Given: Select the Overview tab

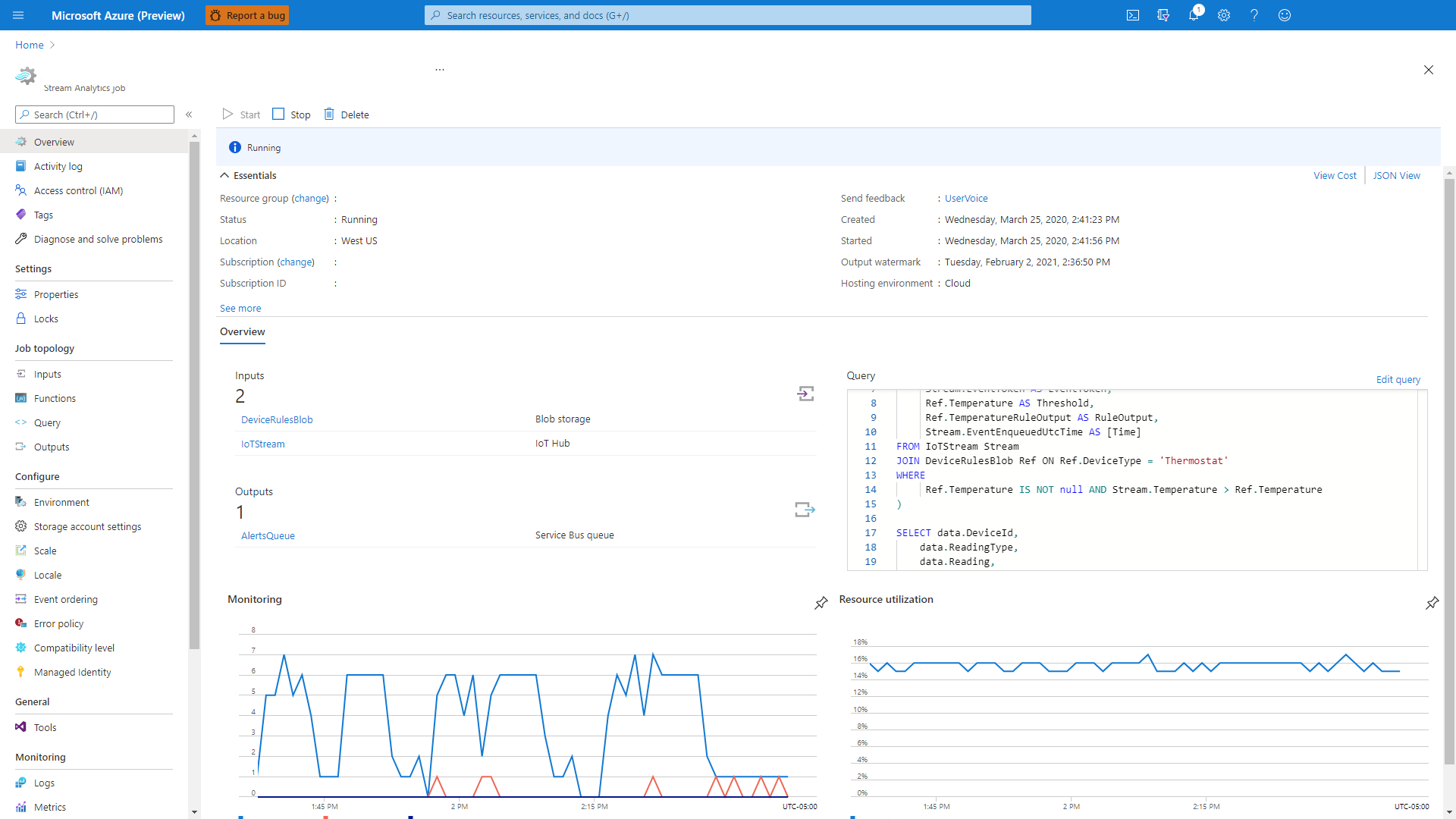Looking at the screenshot, I should (x=243, y=332).
